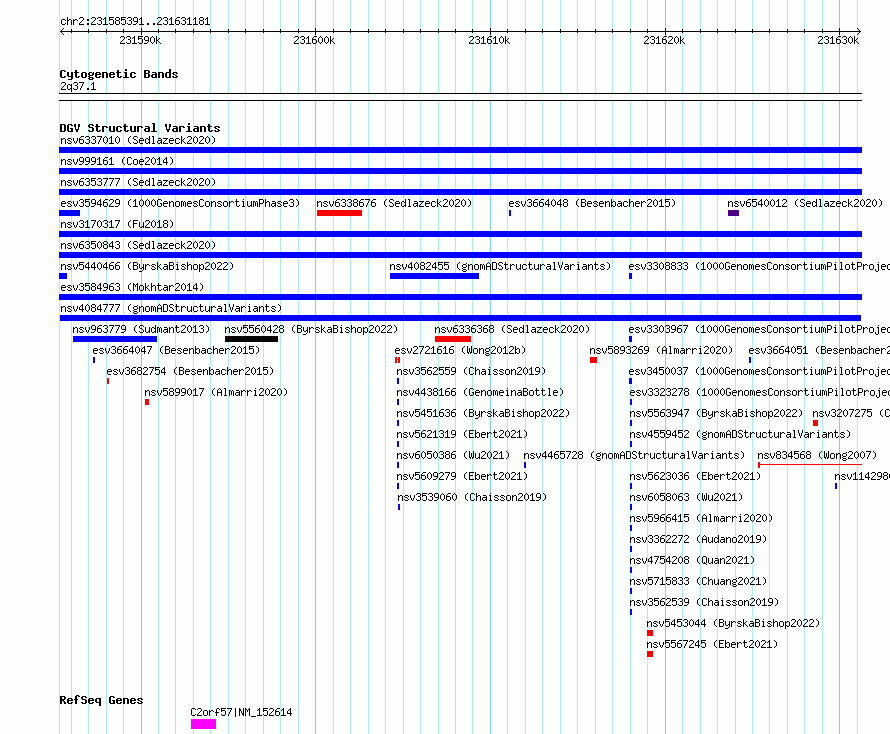Open the esv3303967 variant label

click(759, 329)
